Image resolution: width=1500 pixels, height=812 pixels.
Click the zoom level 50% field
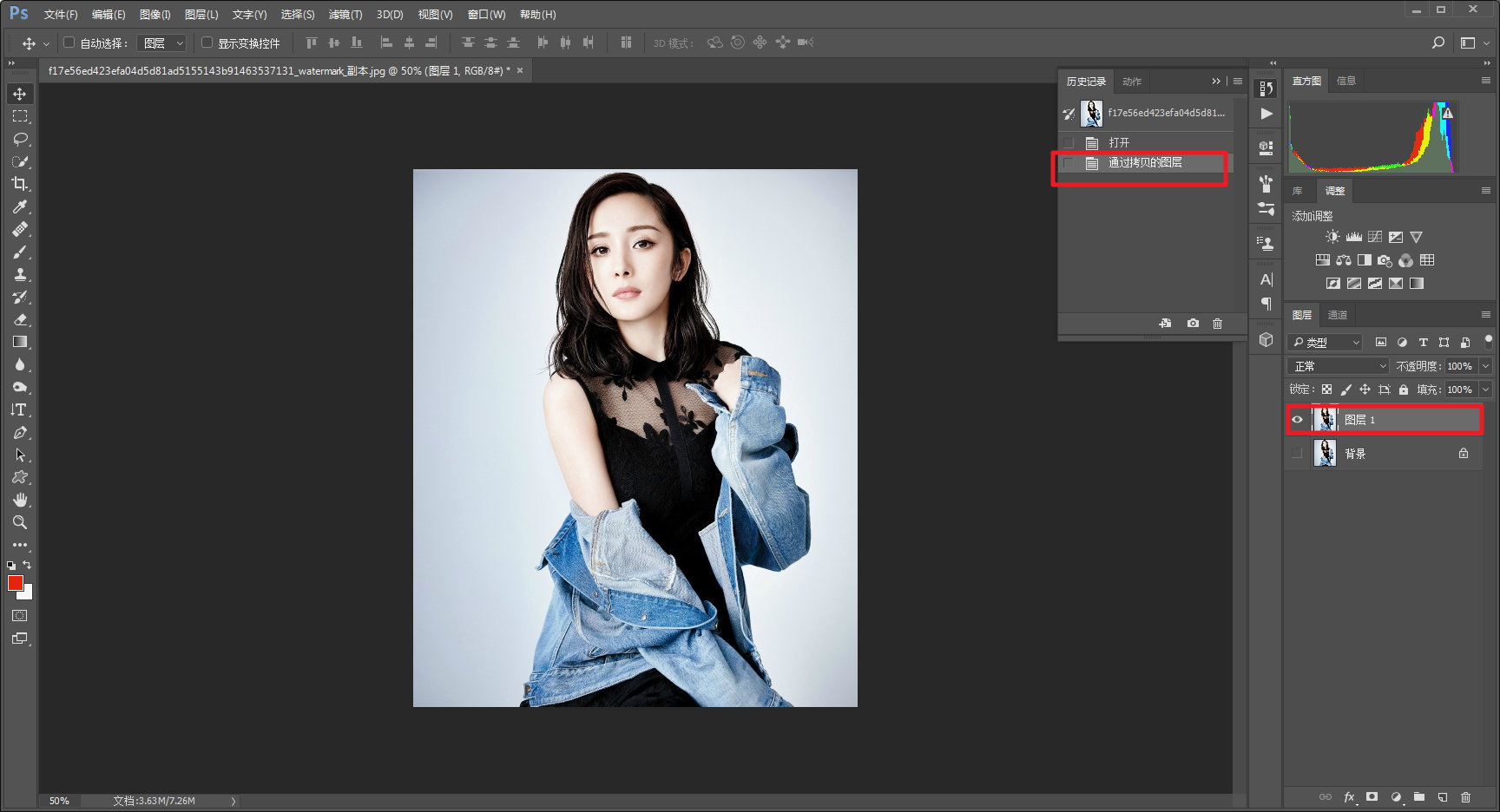[59, 801]
